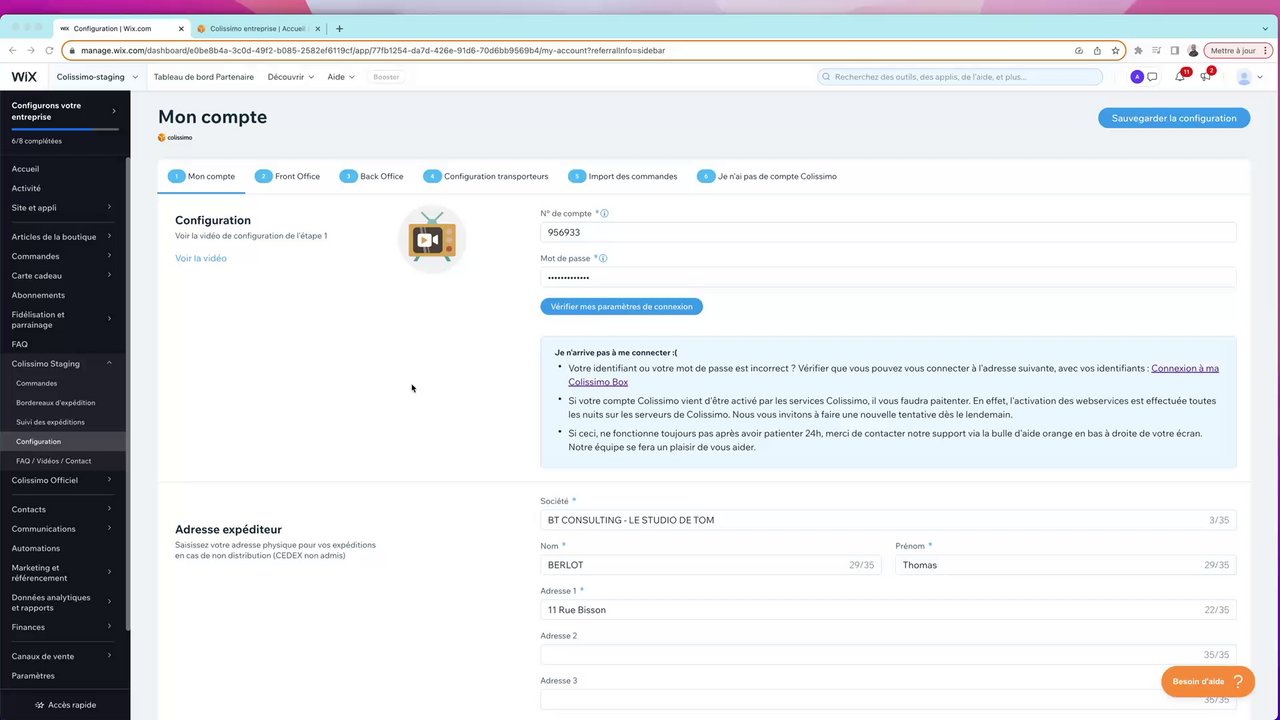Click Vérifier mes paramètres de connexion
Image resolution: width=1280 pixels, height=720 pixels.
pos(621,306)
